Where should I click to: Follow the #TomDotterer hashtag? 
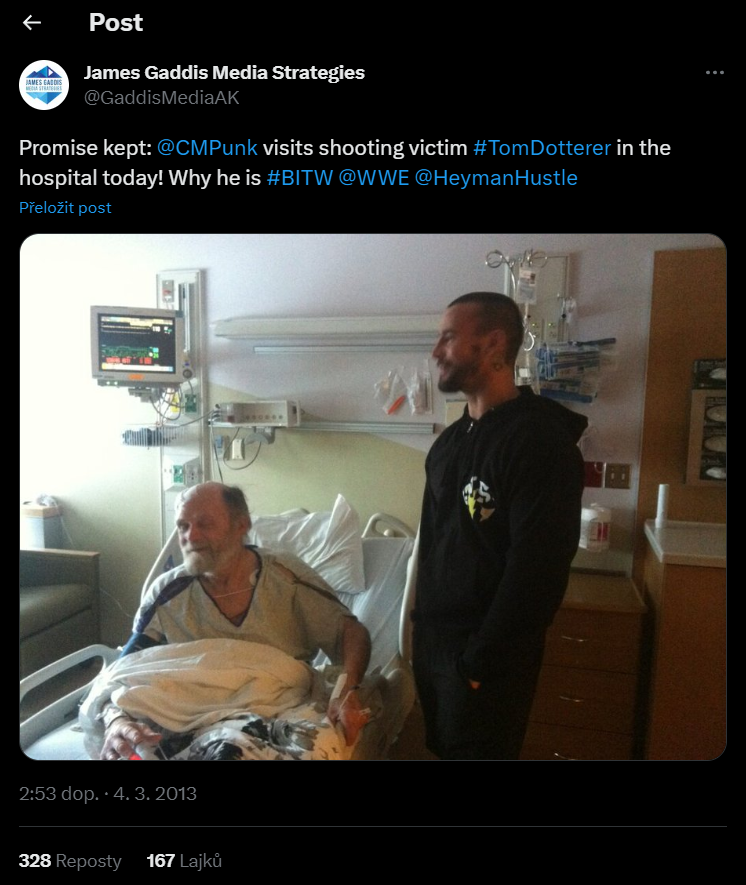pyautogui.click(x=542, y=148)
